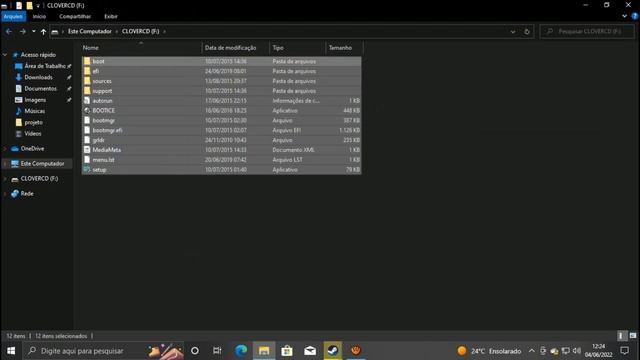Image resolution: width=640 pixels, height=360 pixels.
Task: Open the volume speaker icon
Action: 577,351
